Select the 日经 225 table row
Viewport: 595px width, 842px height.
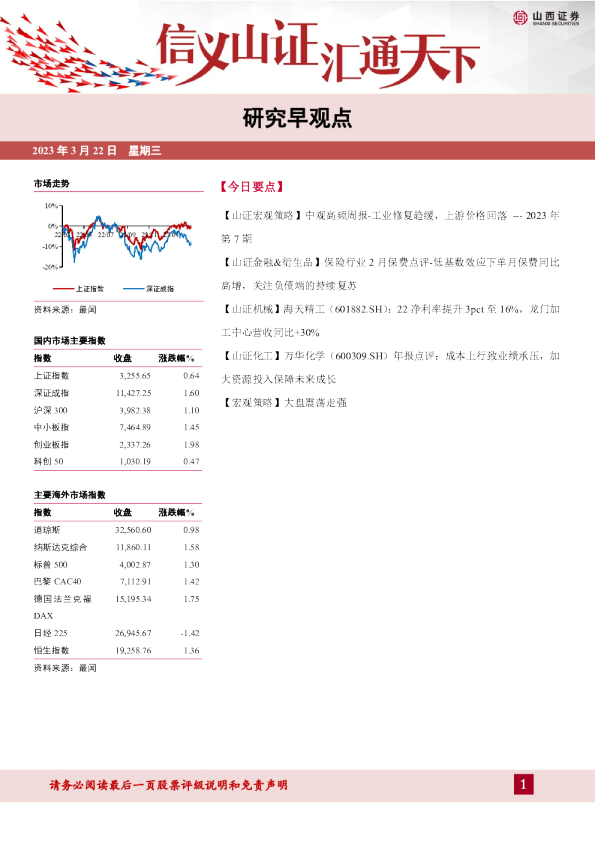117,633
